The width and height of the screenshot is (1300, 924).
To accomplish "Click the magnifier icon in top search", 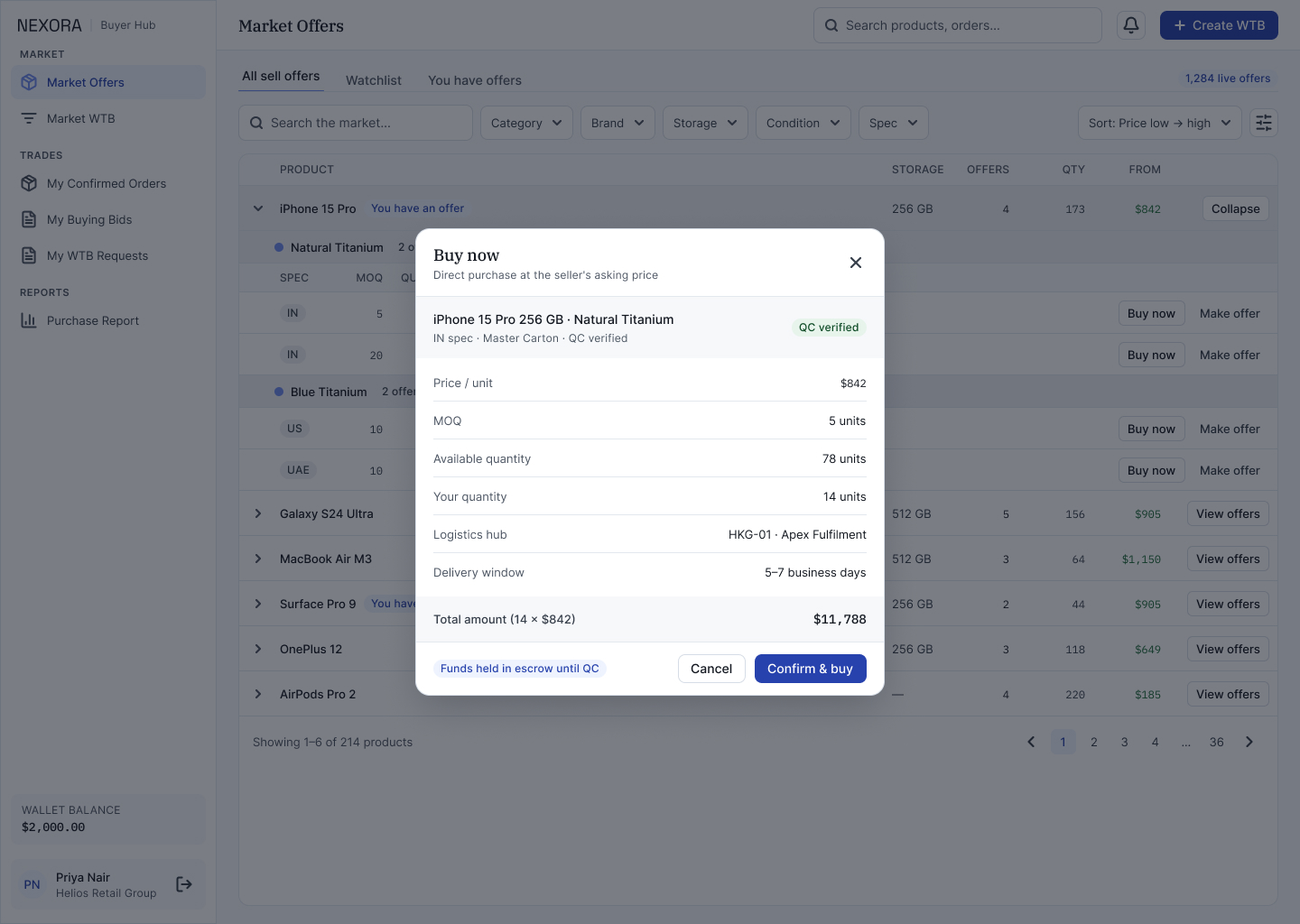I will [831, 25].
